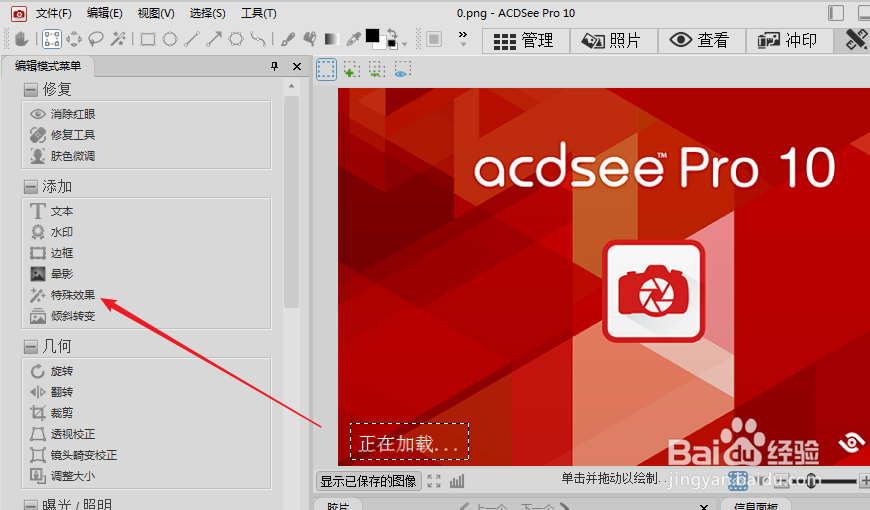Choose the Rectangle drawing tool
Screen dimensions: 870x510
pos(148,39)
